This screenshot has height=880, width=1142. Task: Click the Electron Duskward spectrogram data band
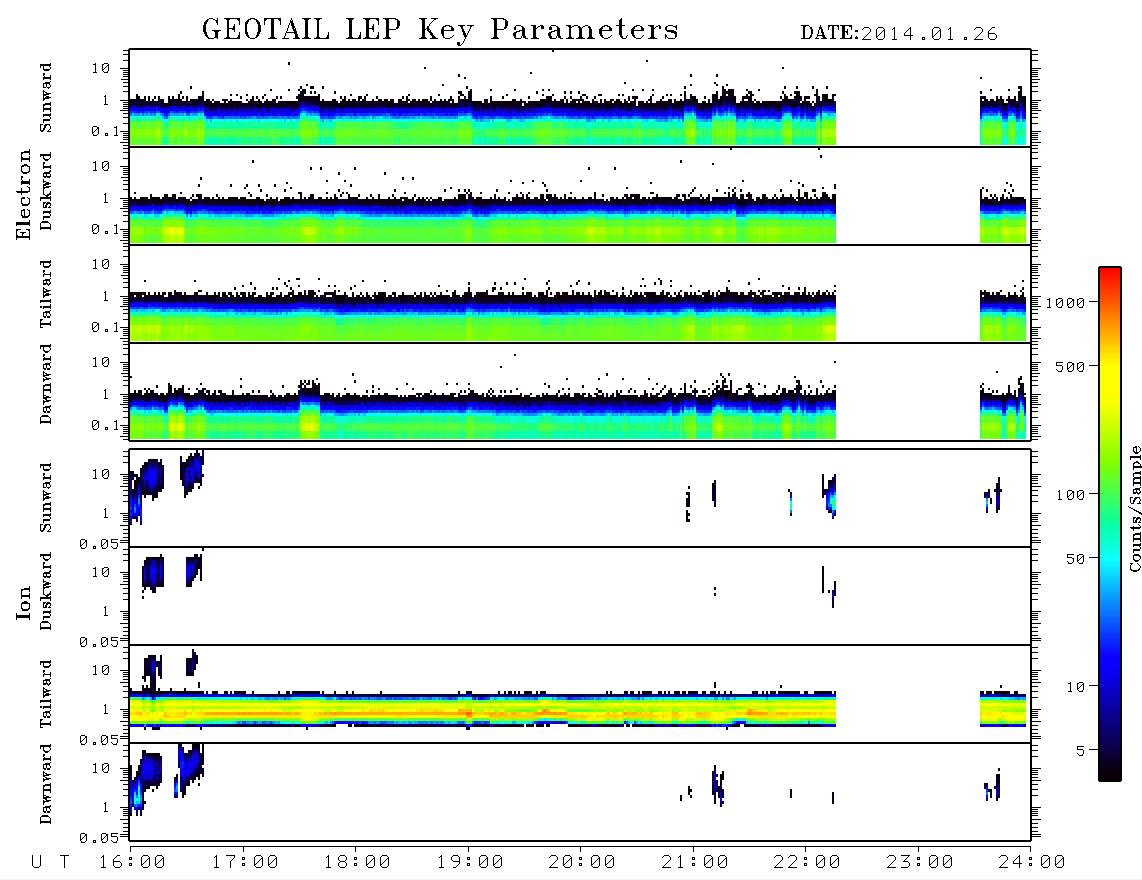482,219
